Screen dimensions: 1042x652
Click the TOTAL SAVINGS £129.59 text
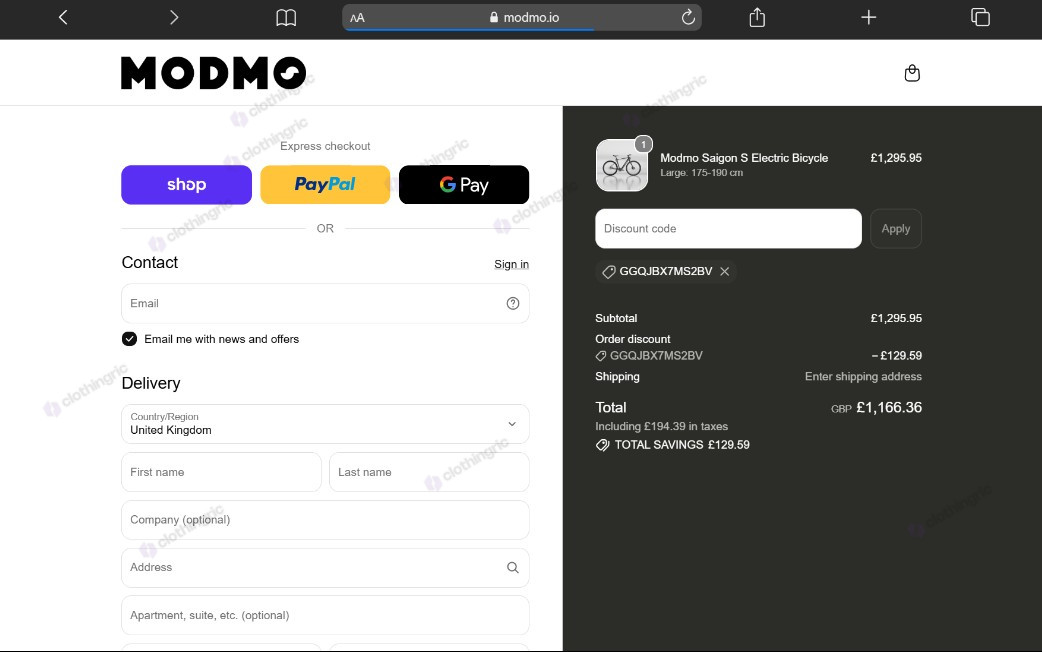coord(682,445)
